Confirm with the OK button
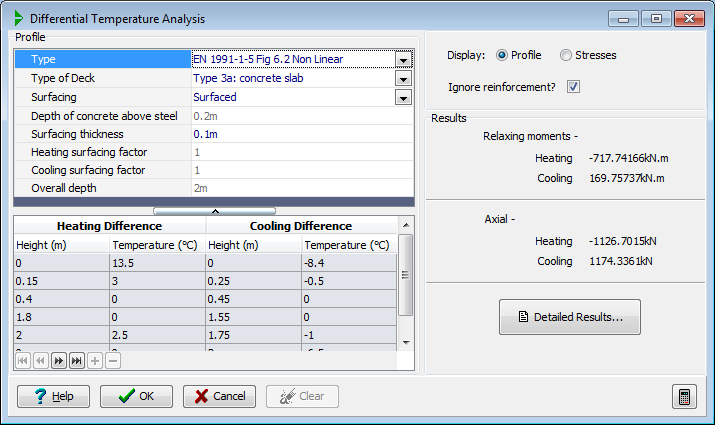Viewport: 715px width, 425px height. coord(136,396)
